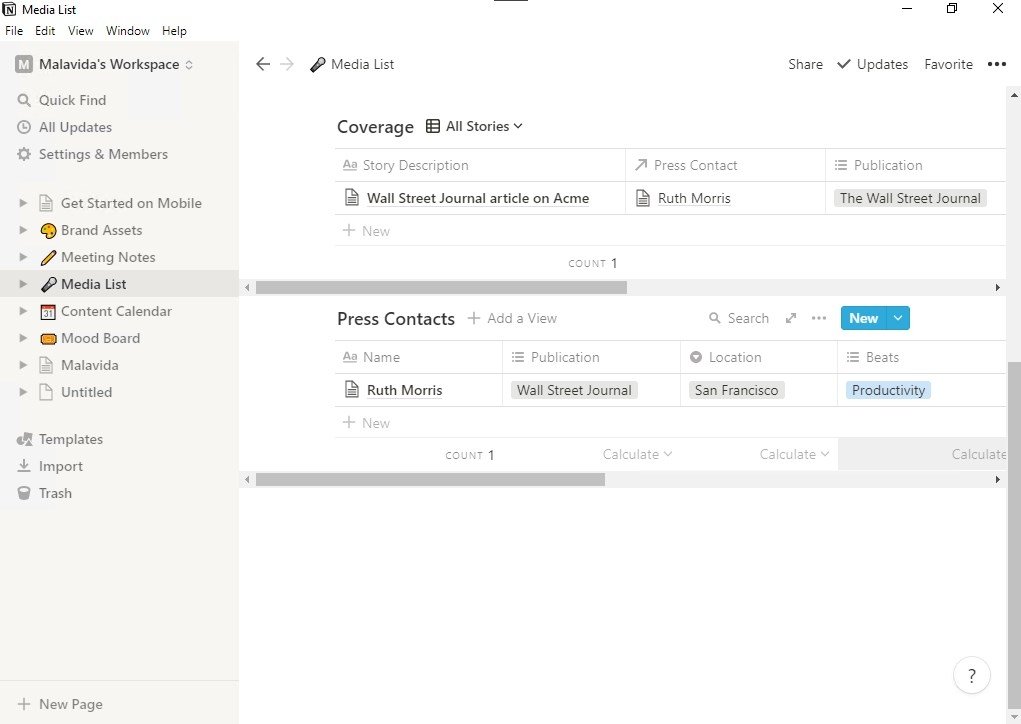Screen dimensions: 1021x724
Task: Open the Calculate dropdown under Publication column
Action: coord(637,454)
